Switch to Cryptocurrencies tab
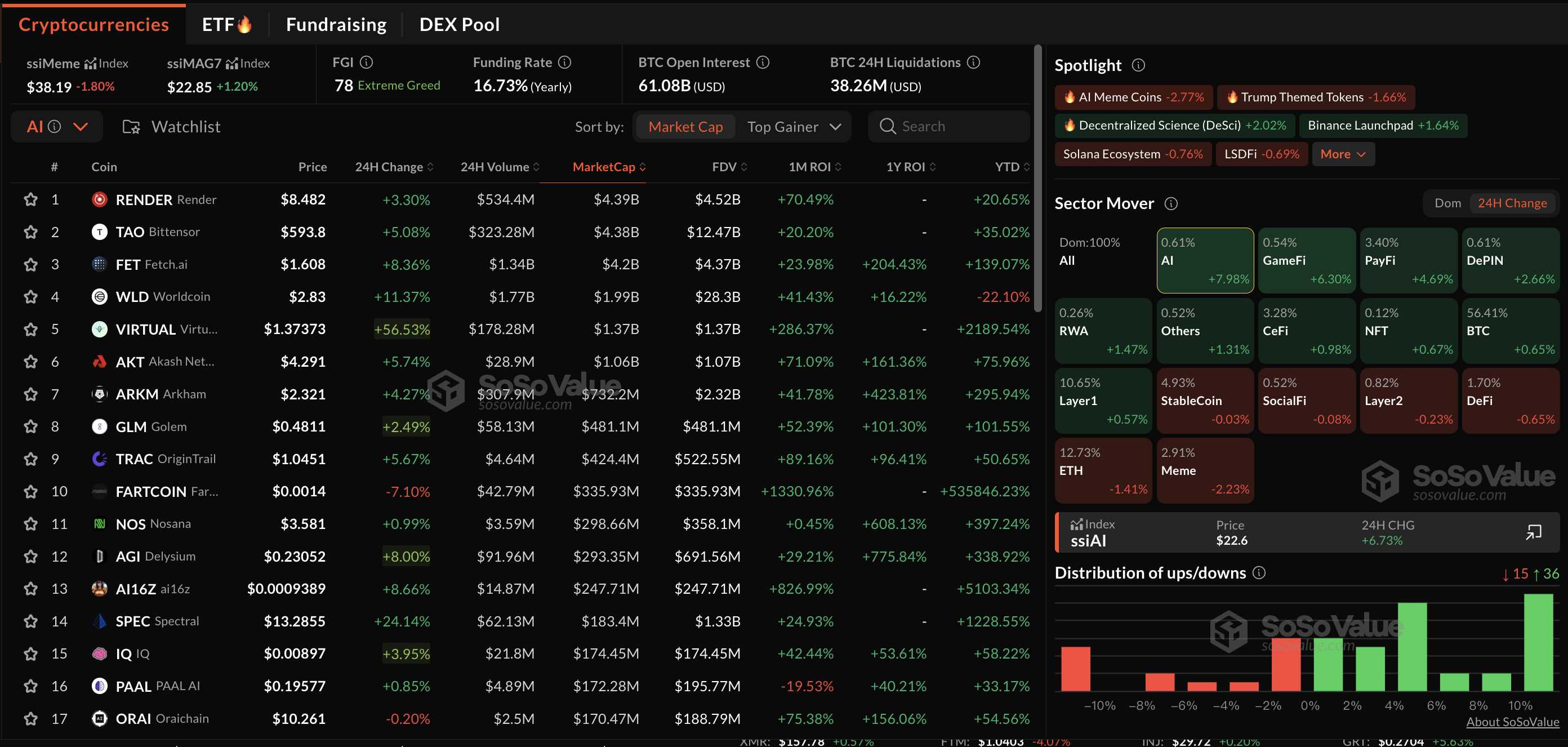Image resolution: width=1568 pixels, height=747 pixels. click(x=93, y=24)
